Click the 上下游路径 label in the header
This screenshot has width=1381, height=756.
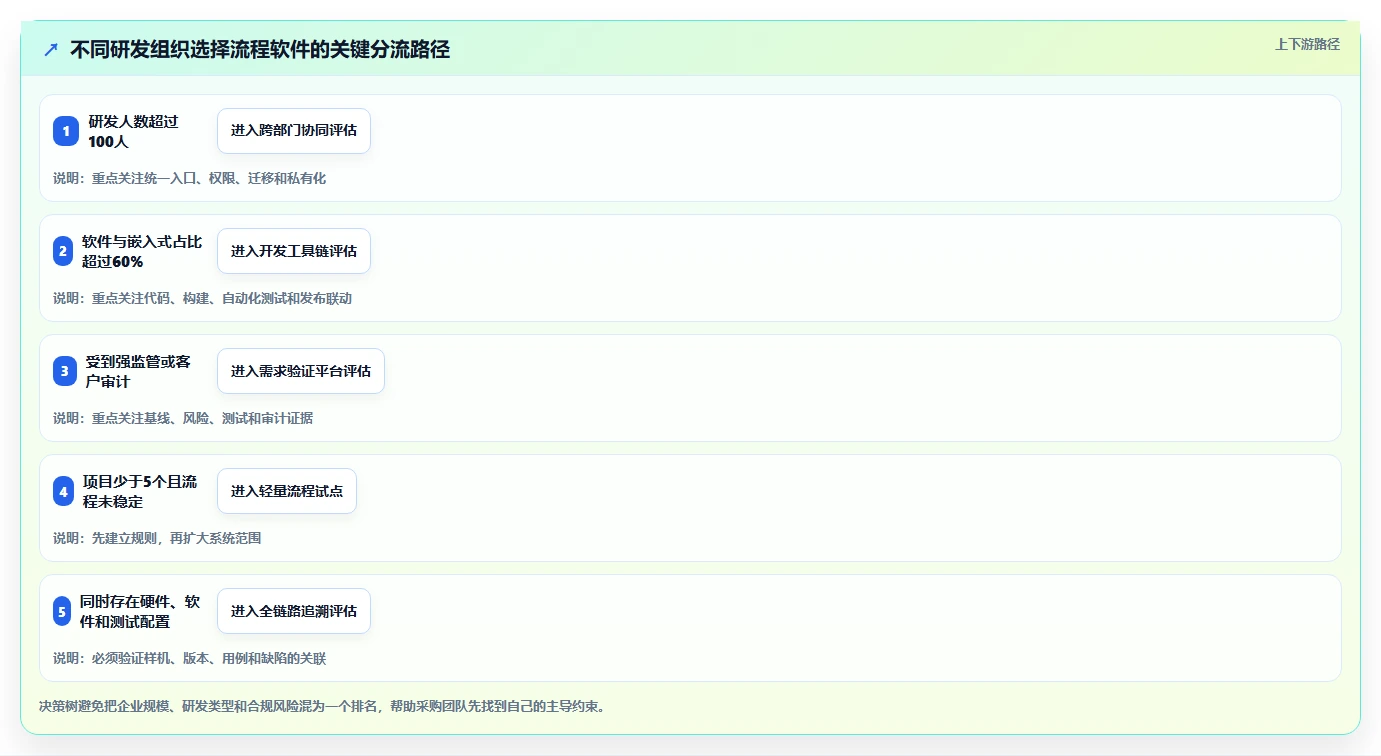[x=1307, y=44]
